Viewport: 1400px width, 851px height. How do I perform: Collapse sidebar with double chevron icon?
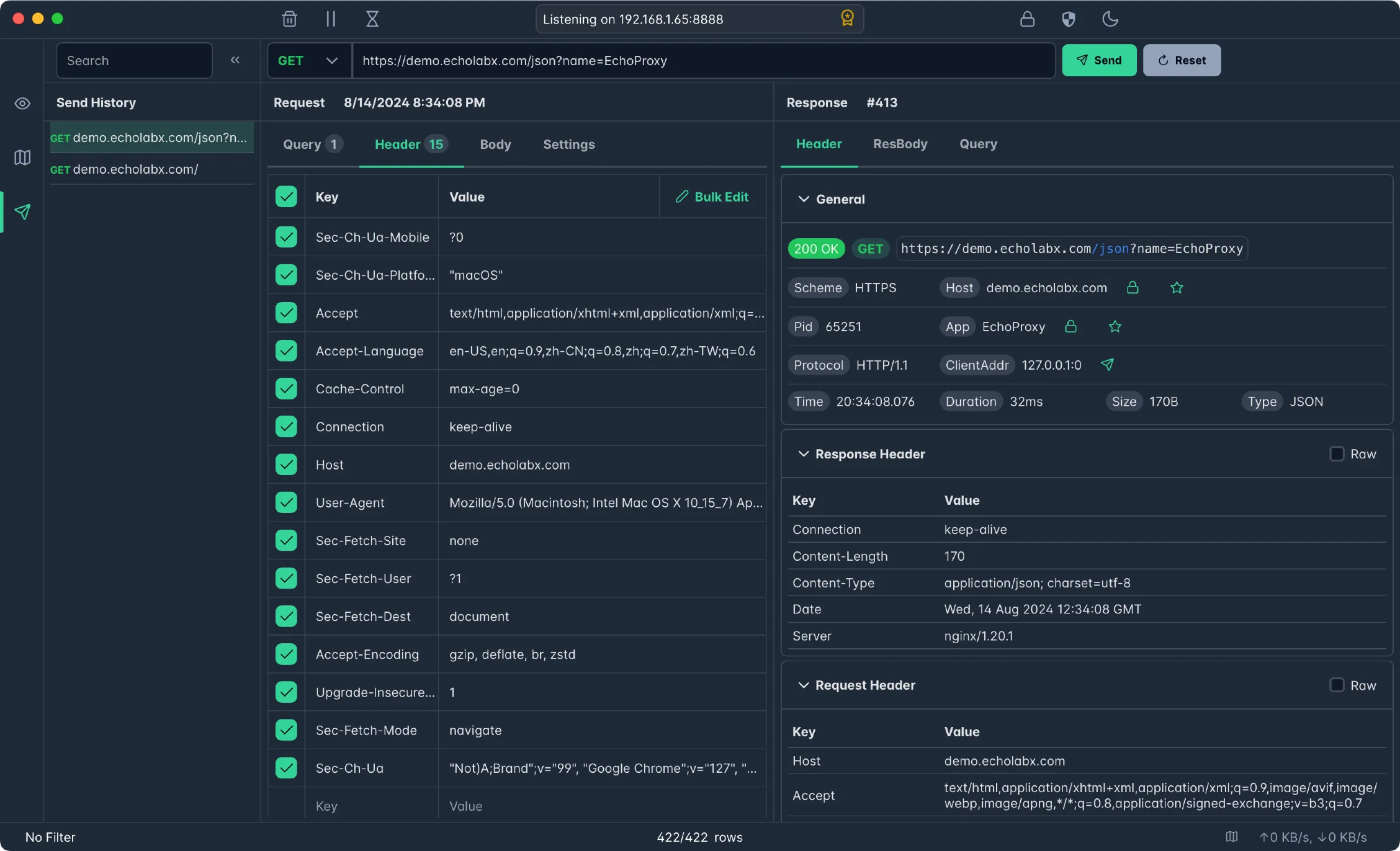(235, 60)
